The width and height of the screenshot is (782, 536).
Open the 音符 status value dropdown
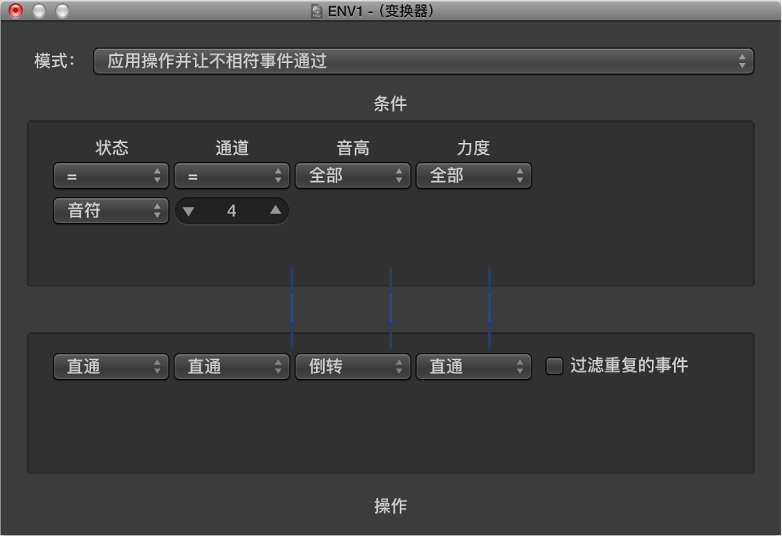(111, 211)
